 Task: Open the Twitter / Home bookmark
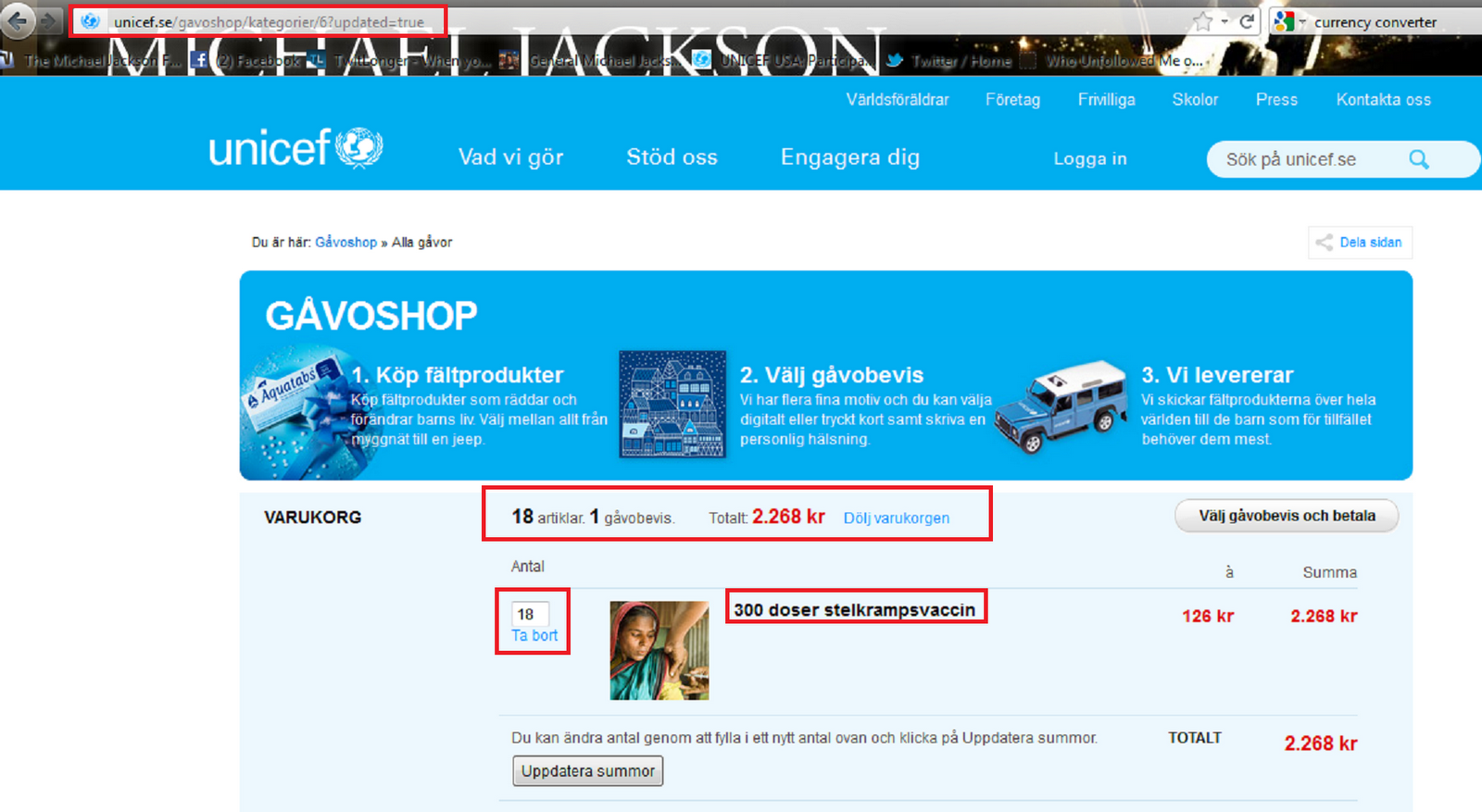[949, 61]
